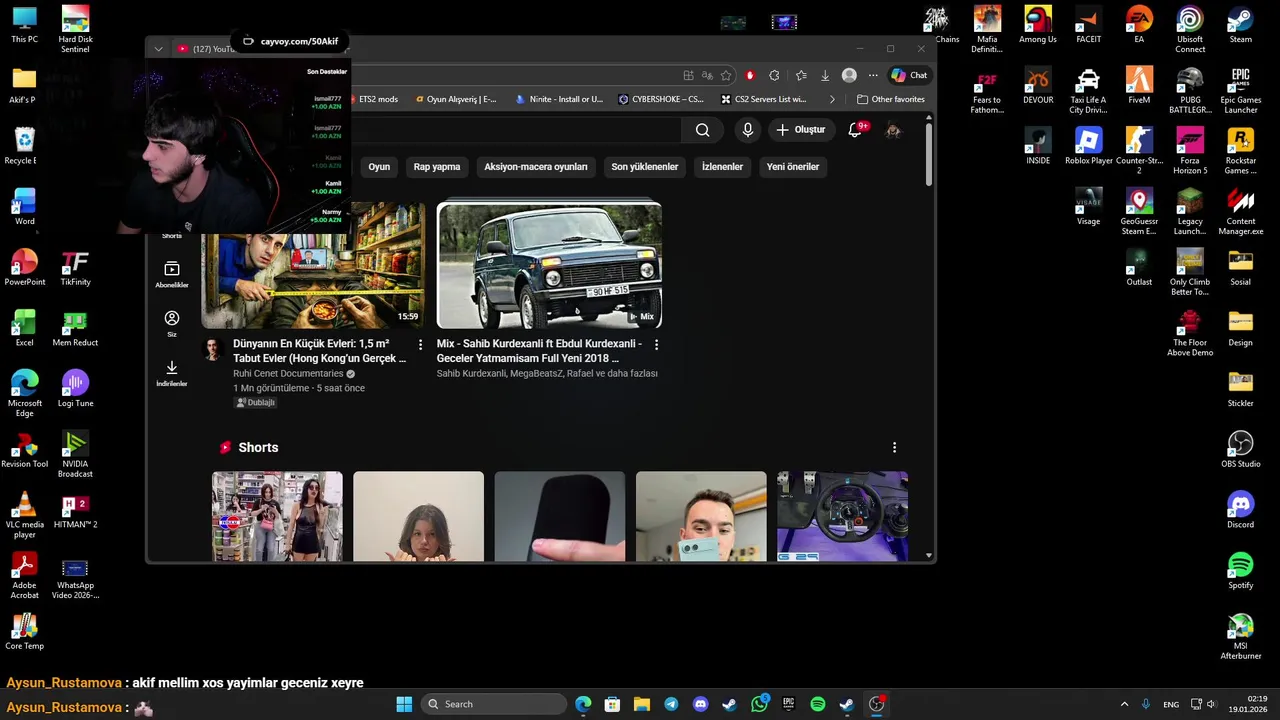Select the Rap yapma filter chip
The image size is (1280, 720).
(x=437, y=167)
